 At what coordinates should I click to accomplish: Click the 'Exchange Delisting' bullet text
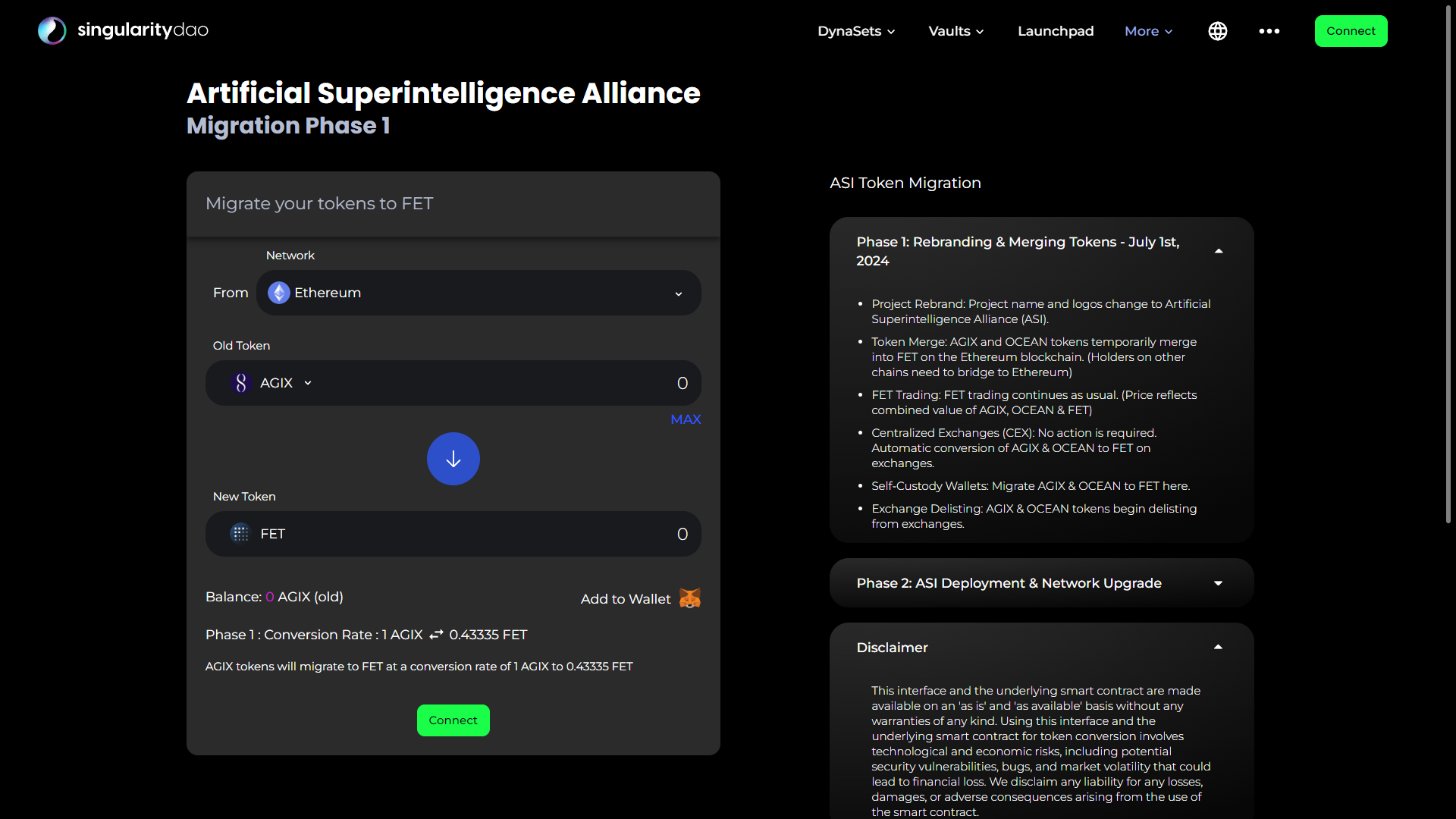[1034, 516]
